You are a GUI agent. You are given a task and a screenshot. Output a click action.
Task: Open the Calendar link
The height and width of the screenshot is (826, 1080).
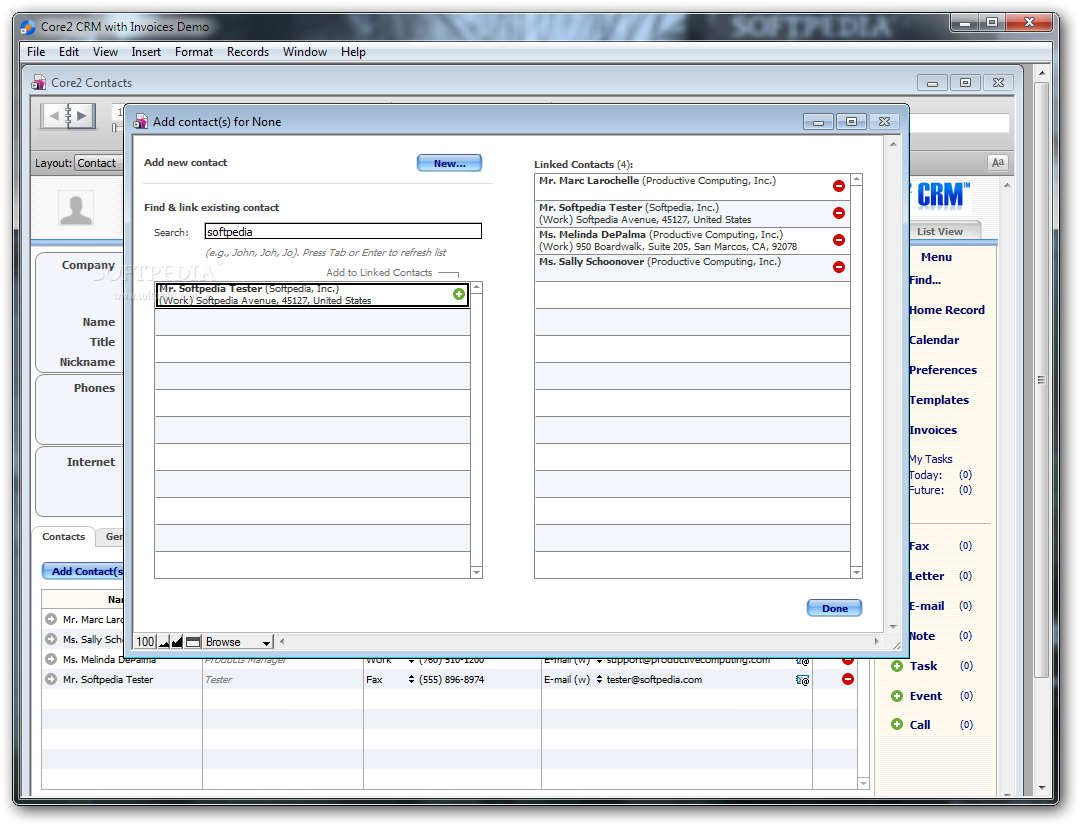pos(934,340)
